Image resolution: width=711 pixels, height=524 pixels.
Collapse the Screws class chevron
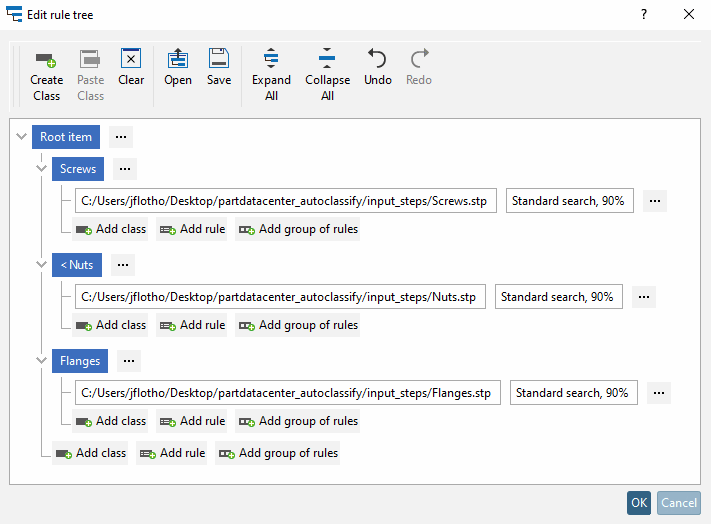(41, 169)
